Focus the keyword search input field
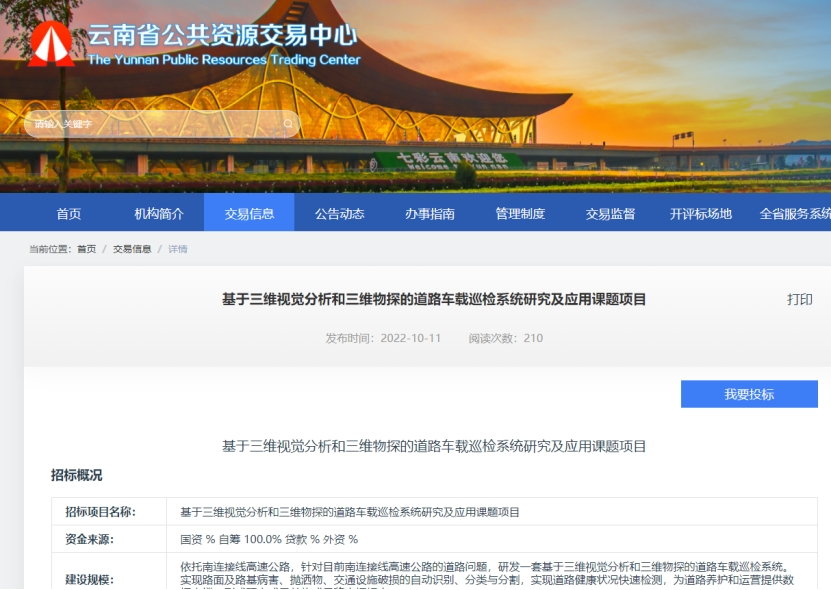Screen dimensions: 831x590 point(150,124)
